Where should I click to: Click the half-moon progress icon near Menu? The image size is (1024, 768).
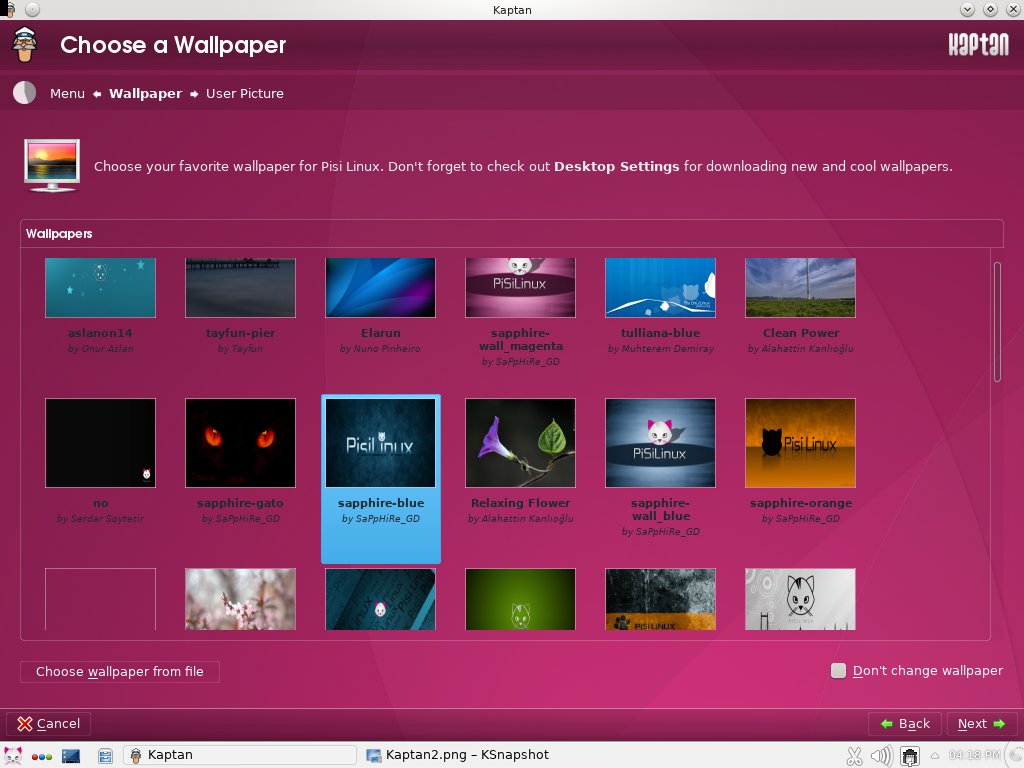point(24,93)
